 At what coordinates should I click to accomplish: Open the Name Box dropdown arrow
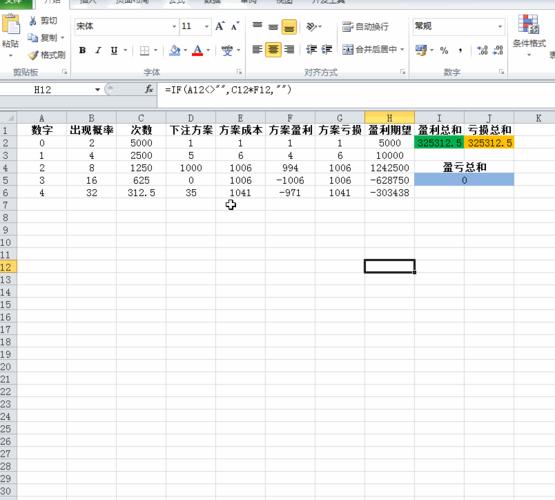97,90
